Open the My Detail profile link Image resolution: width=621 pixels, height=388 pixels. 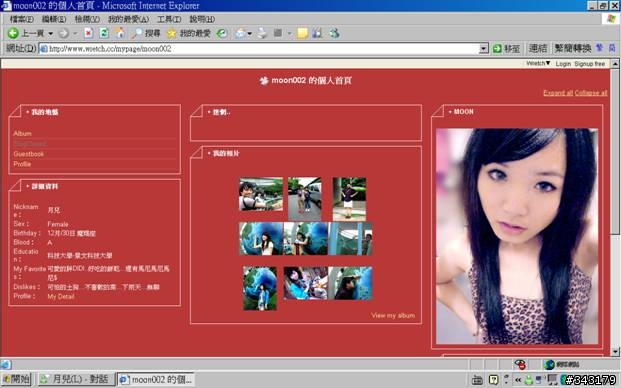(61, 297)
